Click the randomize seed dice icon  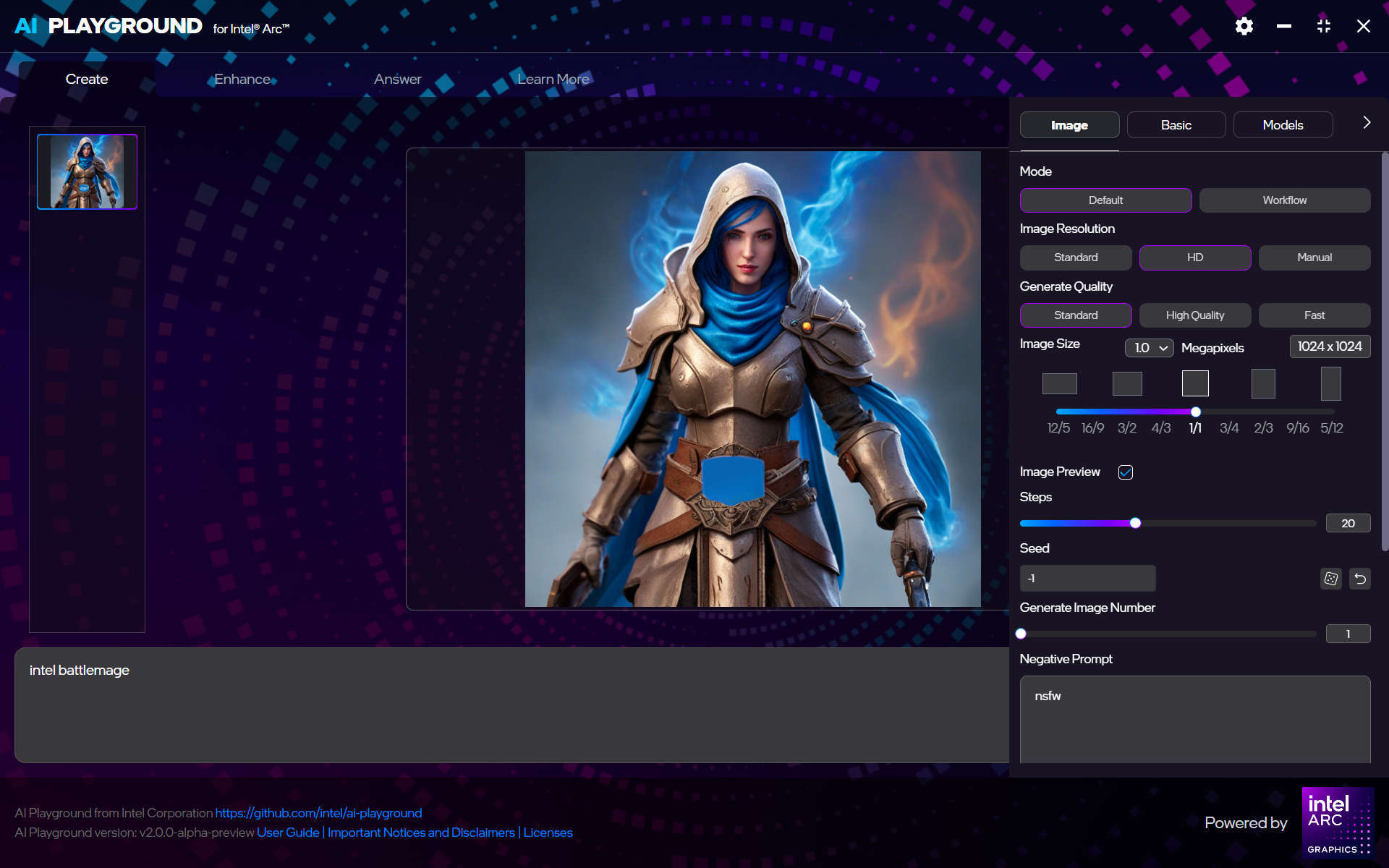coord(1330,579)
